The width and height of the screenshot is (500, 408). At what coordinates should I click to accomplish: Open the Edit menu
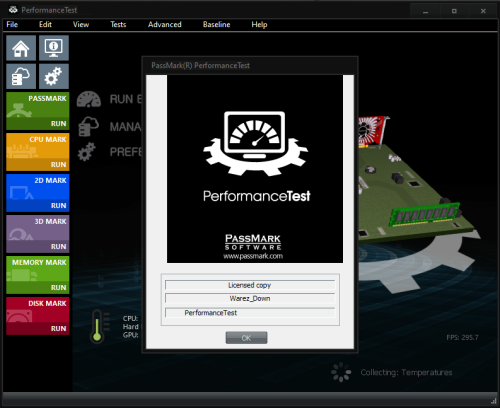coord(45,25)
